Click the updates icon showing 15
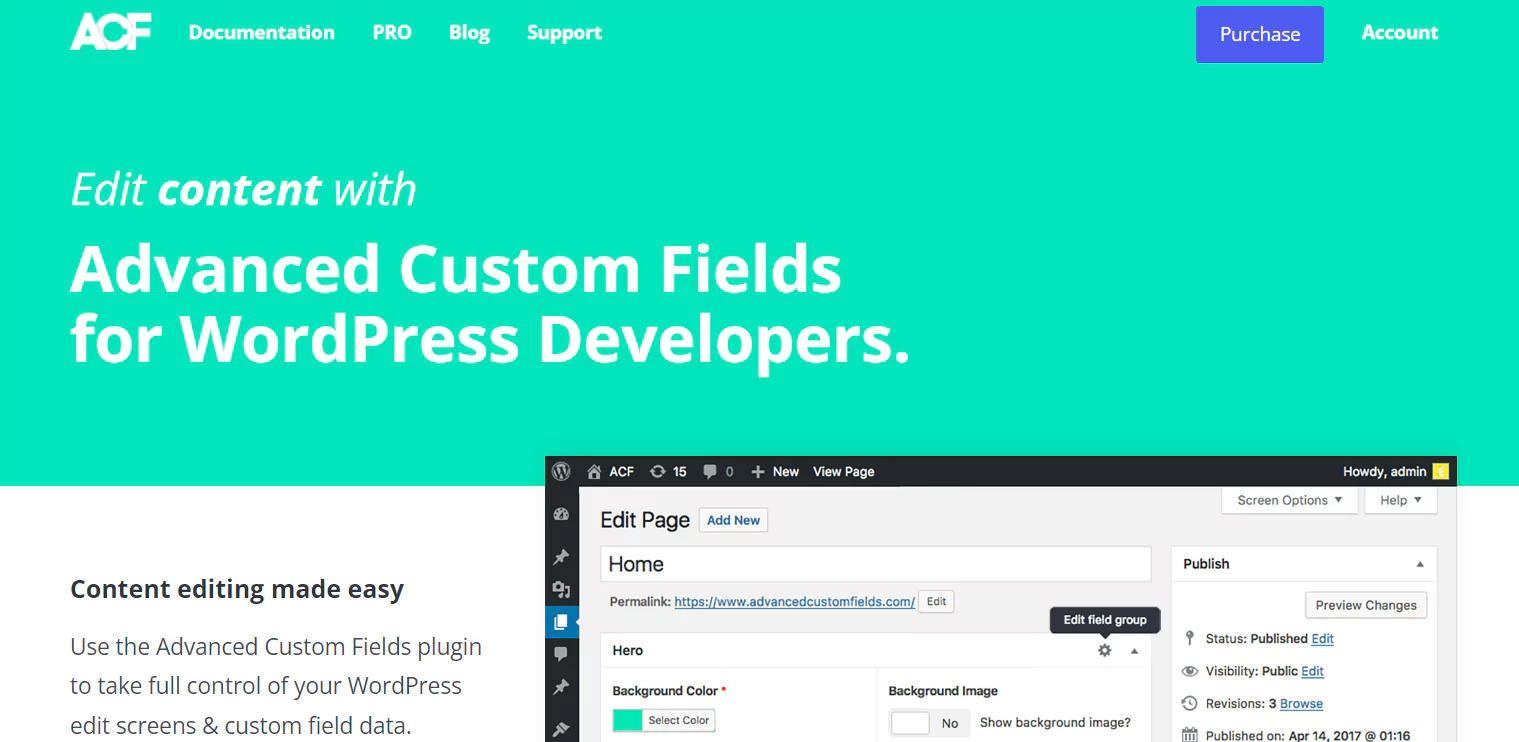The height and width of the screenshot is (742, 1519). pos(657,471)
